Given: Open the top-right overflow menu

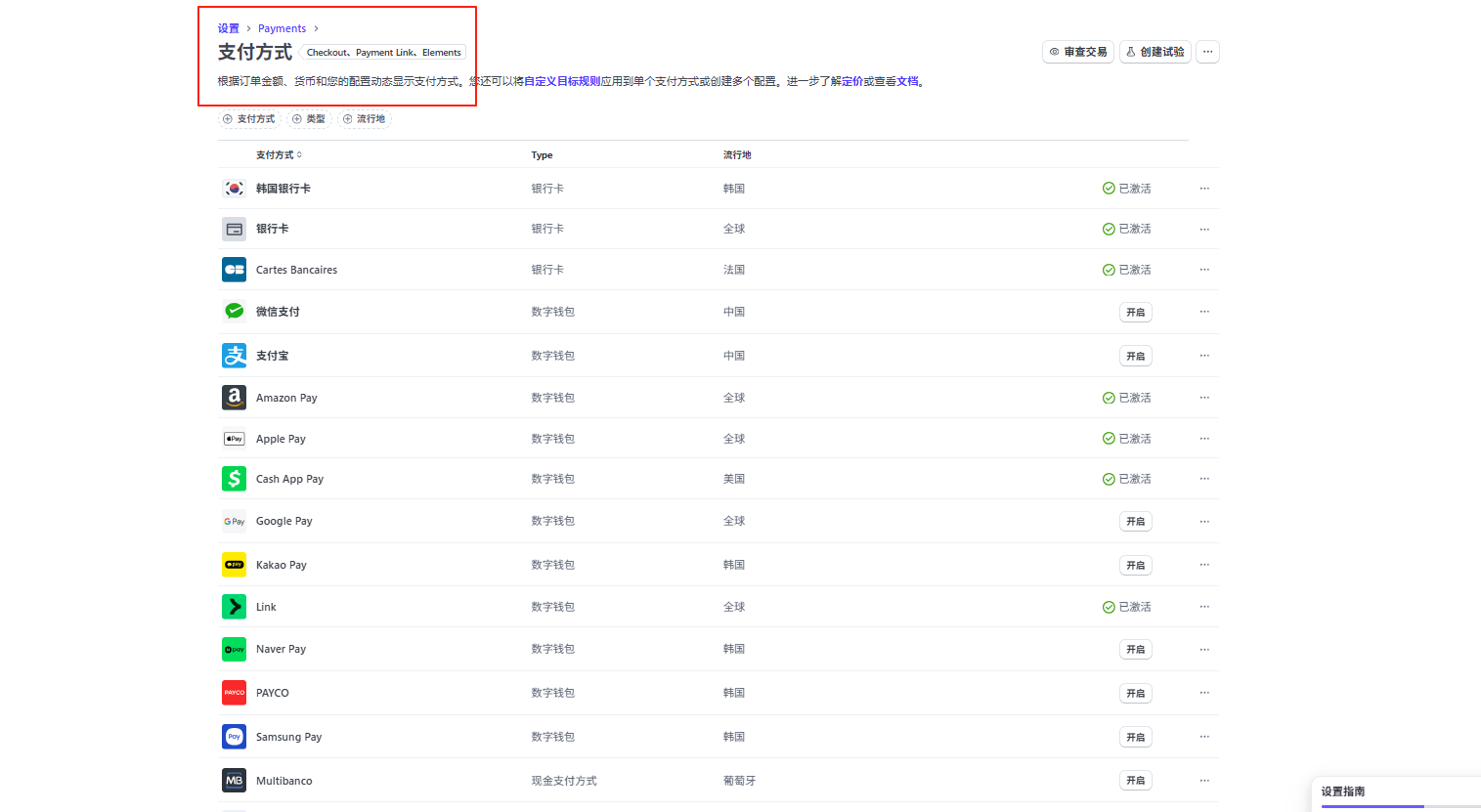Looking at the screenshot, I should [1207, 51].
